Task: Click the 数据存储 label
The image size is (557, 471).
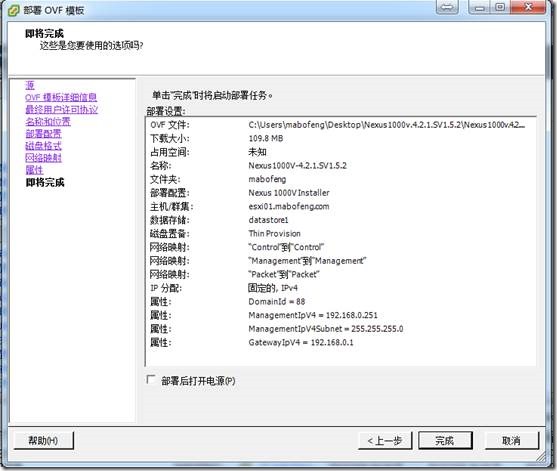Action: [170, 220]
